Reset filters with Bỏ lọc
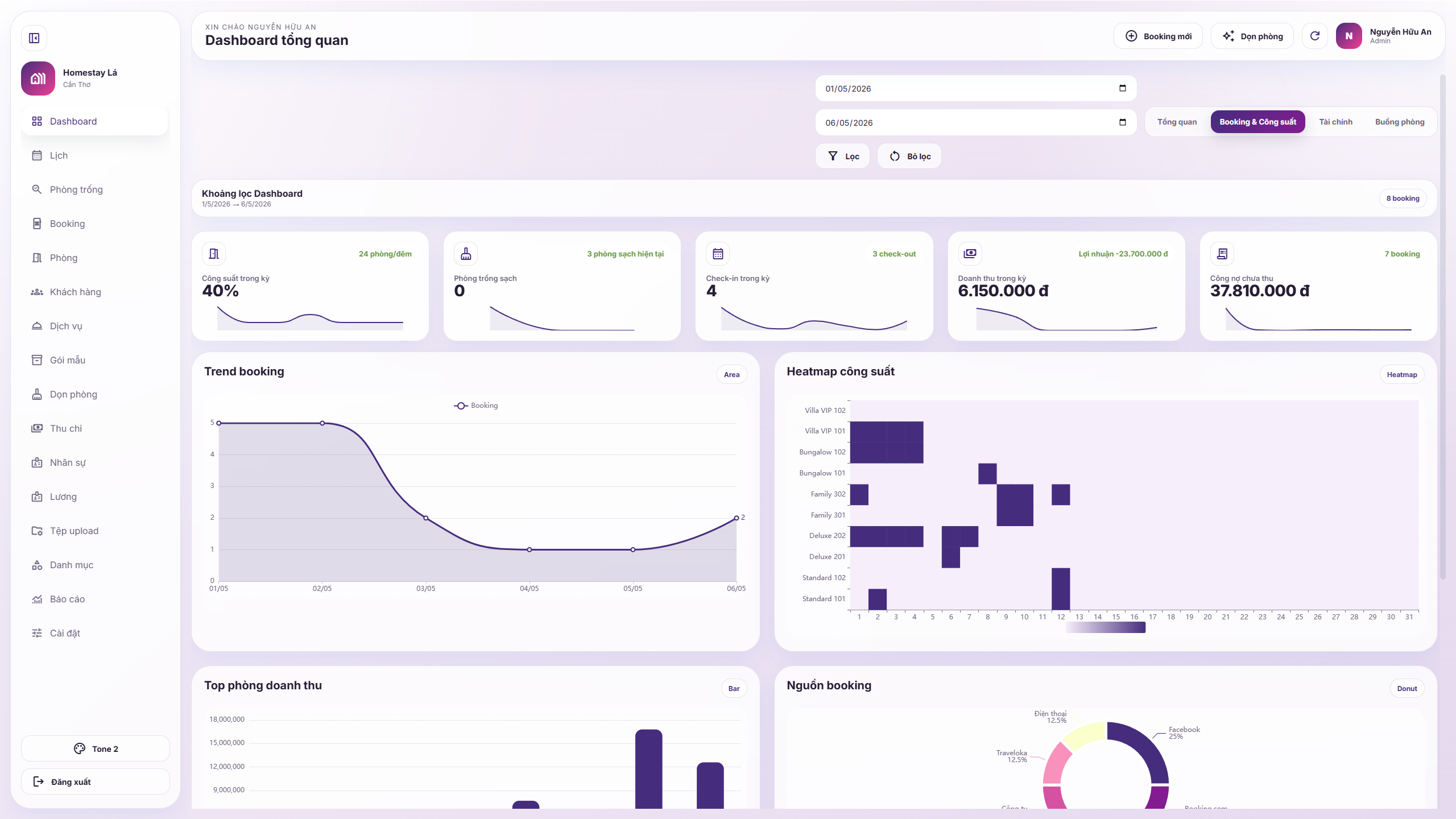Image resolution: width=1456 pixels, height=819 pixels. coord(909,156)
